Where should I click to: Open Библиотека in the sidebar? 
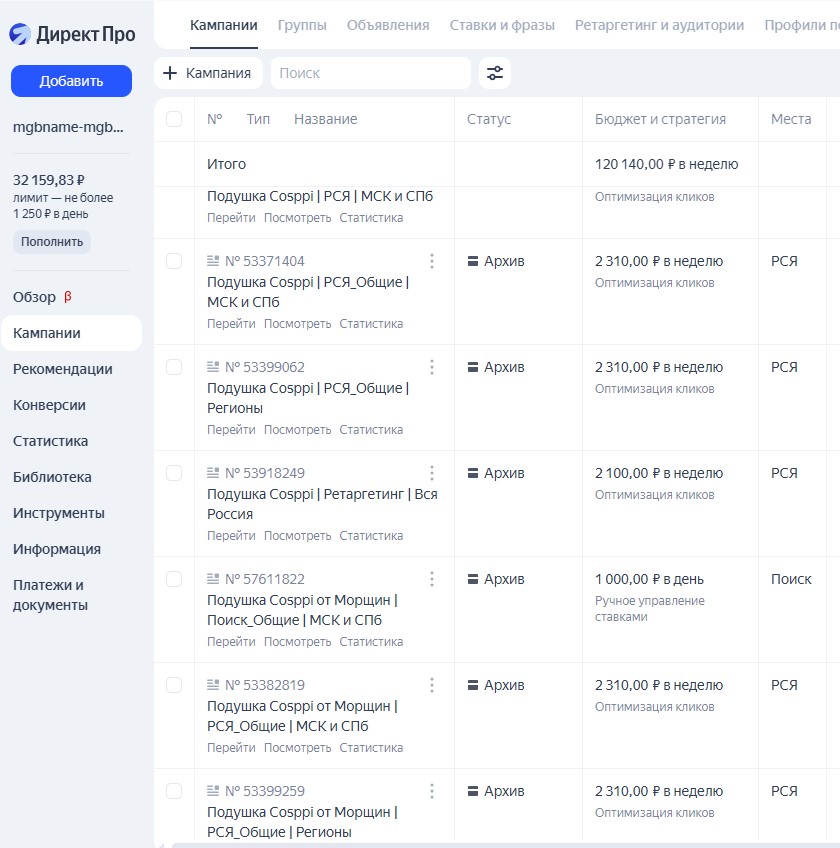52,477
